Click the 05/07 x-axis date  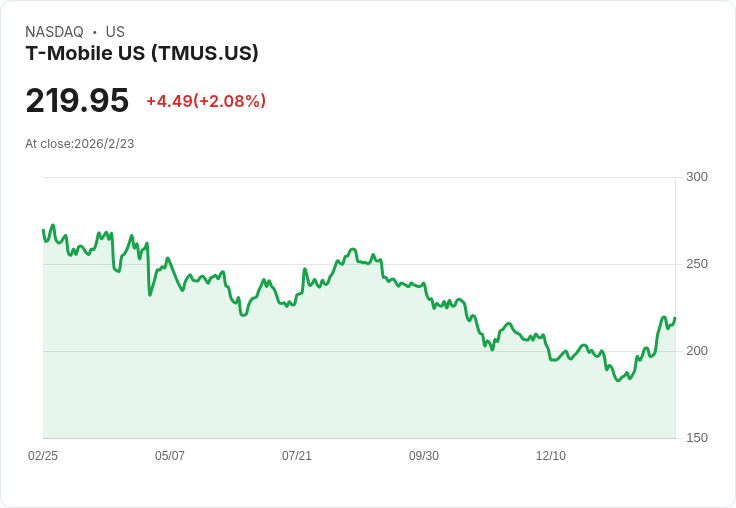click(x=170, y=456)
